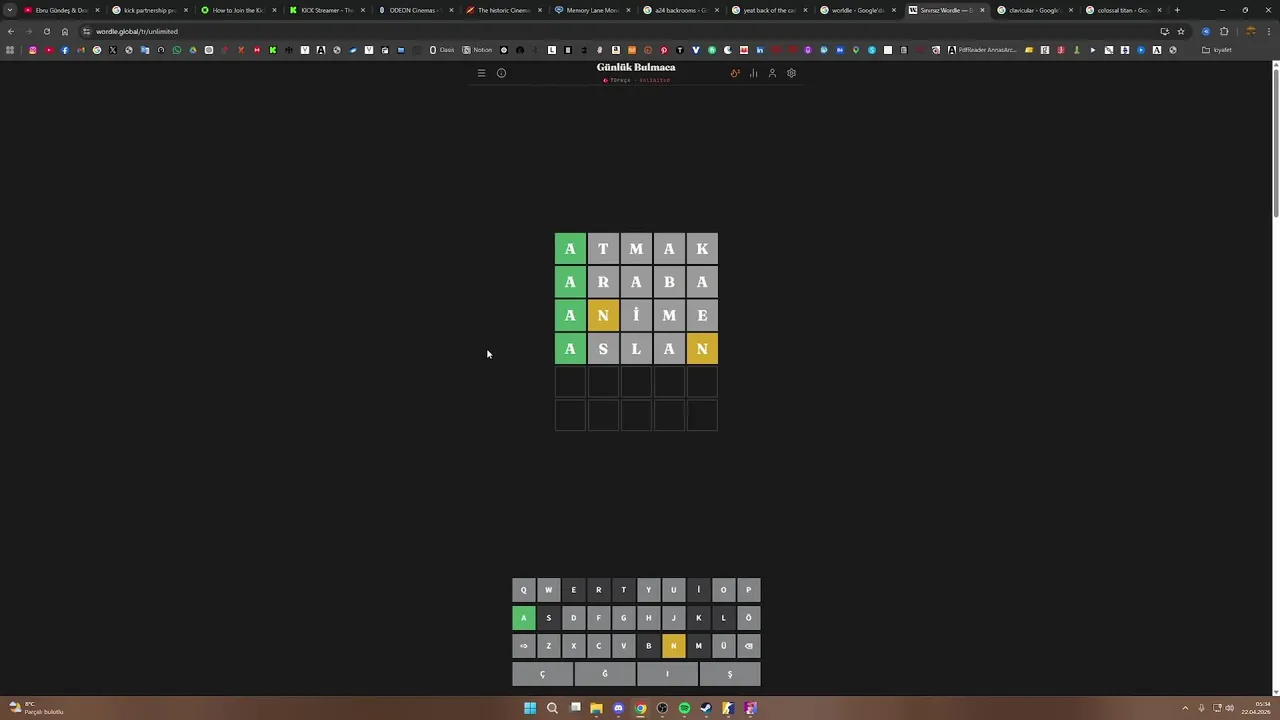Tap the Ö key on the keyboard
This screenshot has height=720, width=1280.
pos(748,618)
